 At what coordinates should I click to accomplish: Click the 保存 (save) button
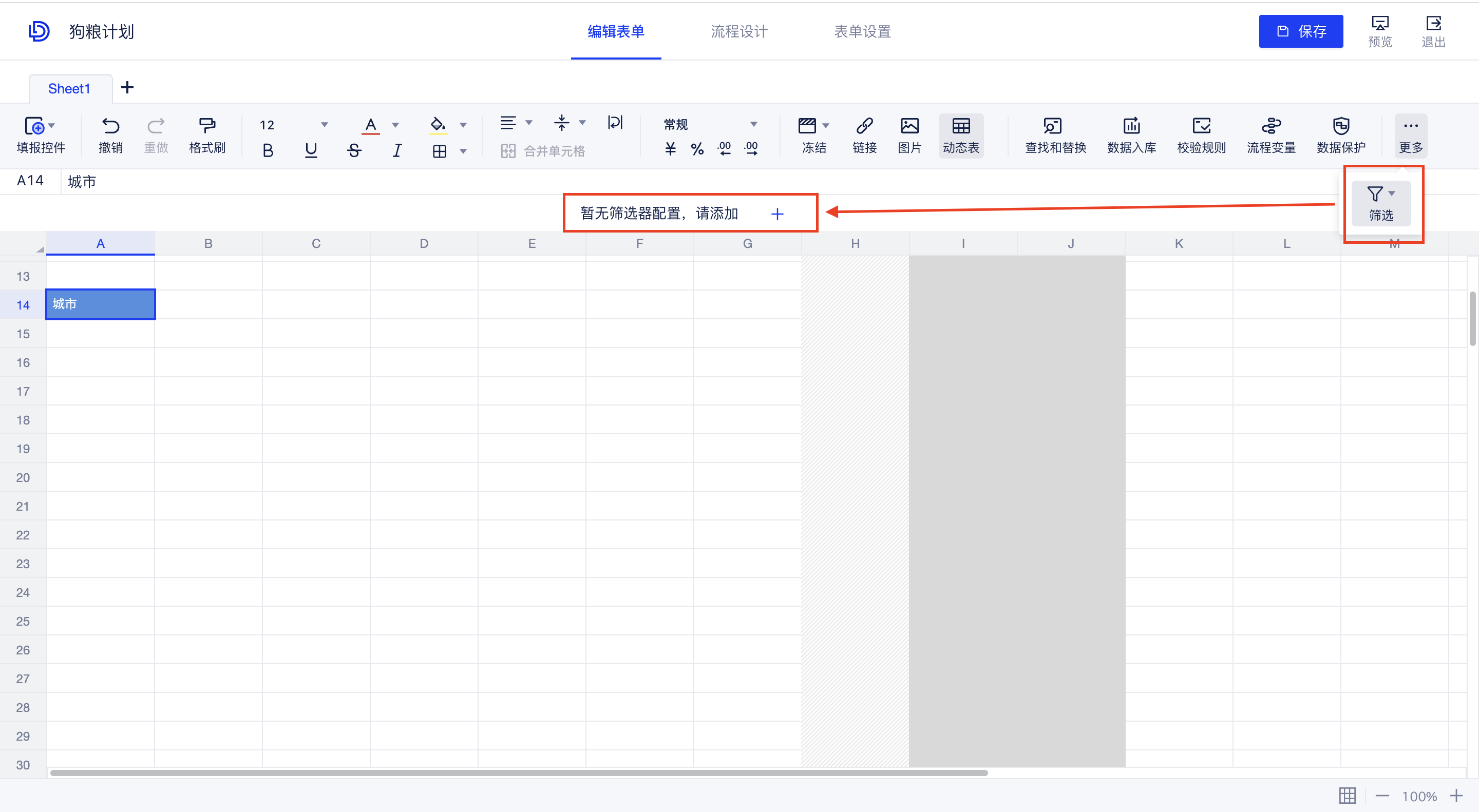click(1301, 31)
